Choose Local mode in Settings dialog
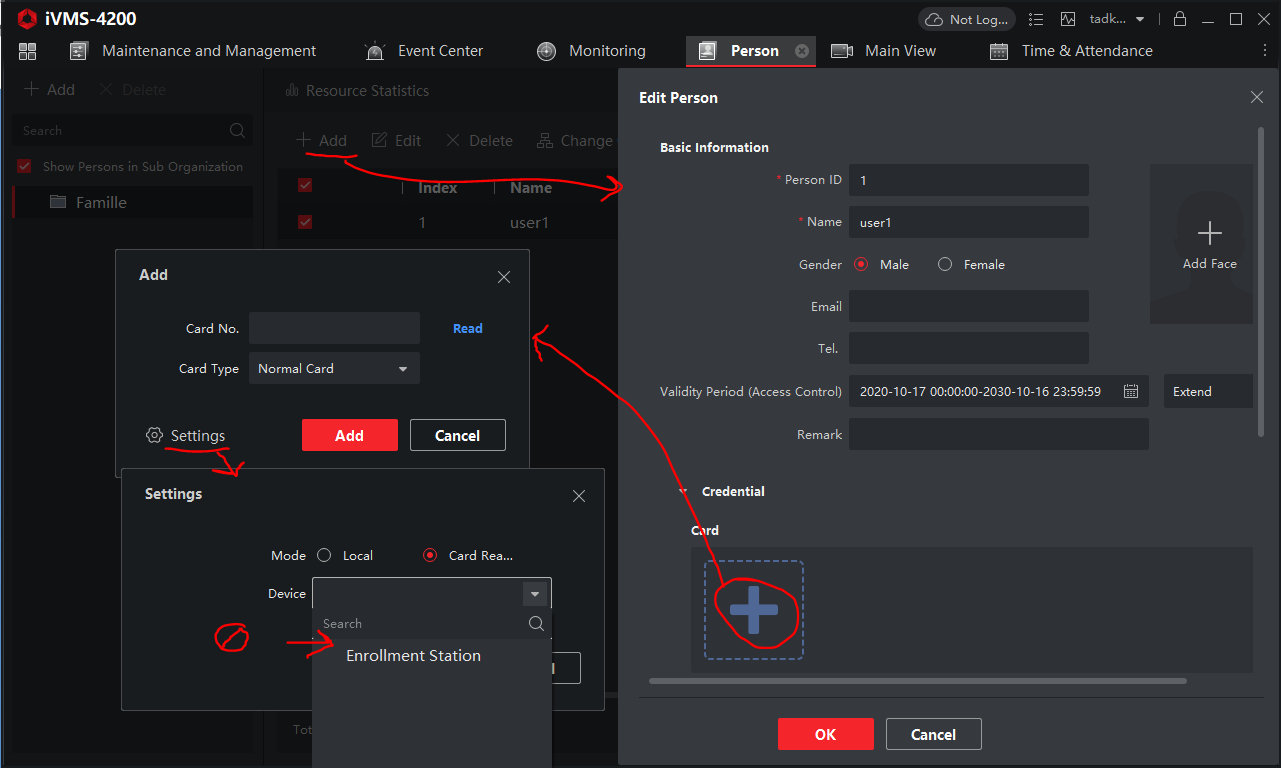1281x768 pixels. [324, 555]
